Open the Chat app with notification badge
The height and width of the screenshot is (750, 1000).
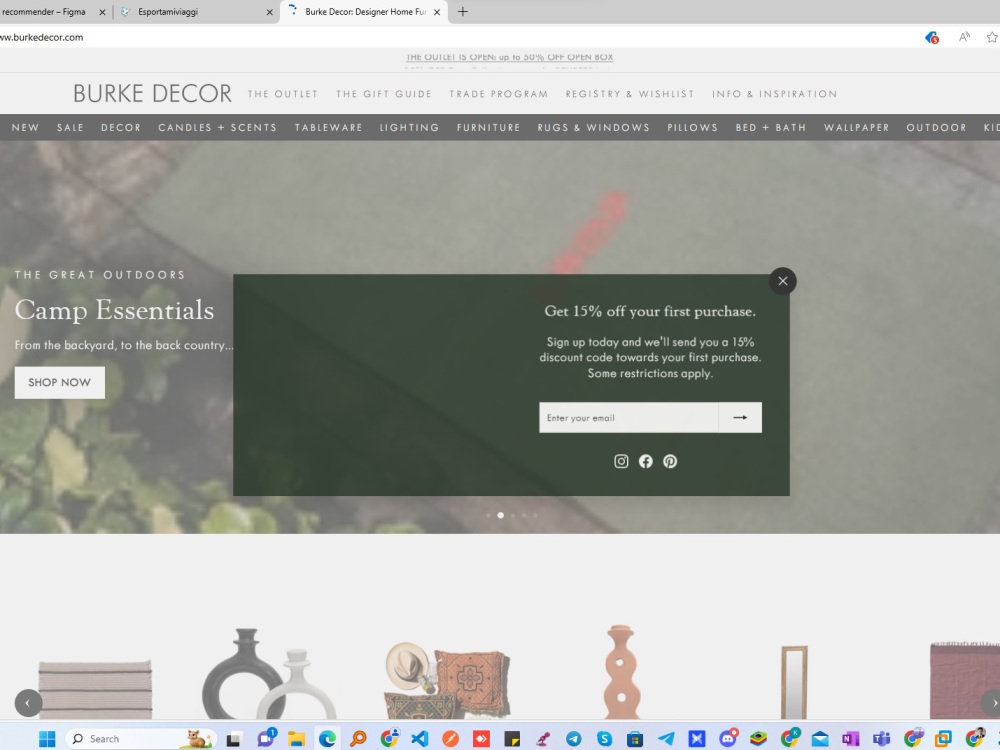coord(266,738)
